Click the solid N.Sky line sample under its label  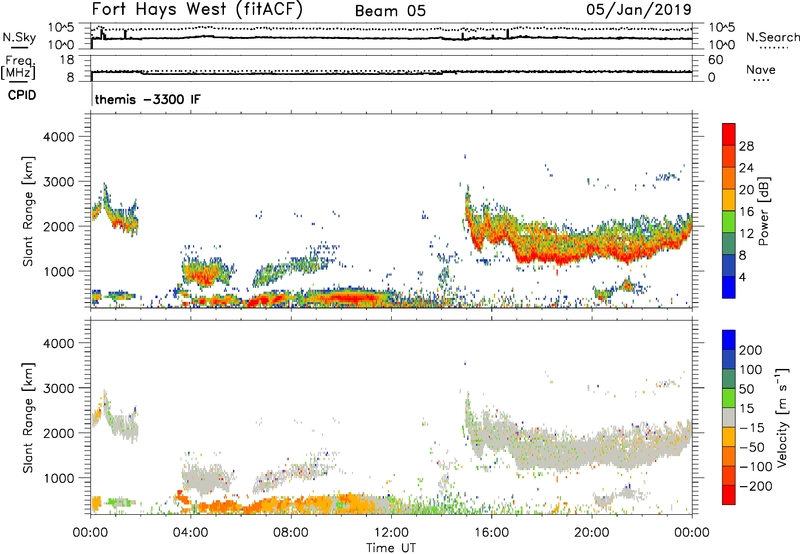19,48
